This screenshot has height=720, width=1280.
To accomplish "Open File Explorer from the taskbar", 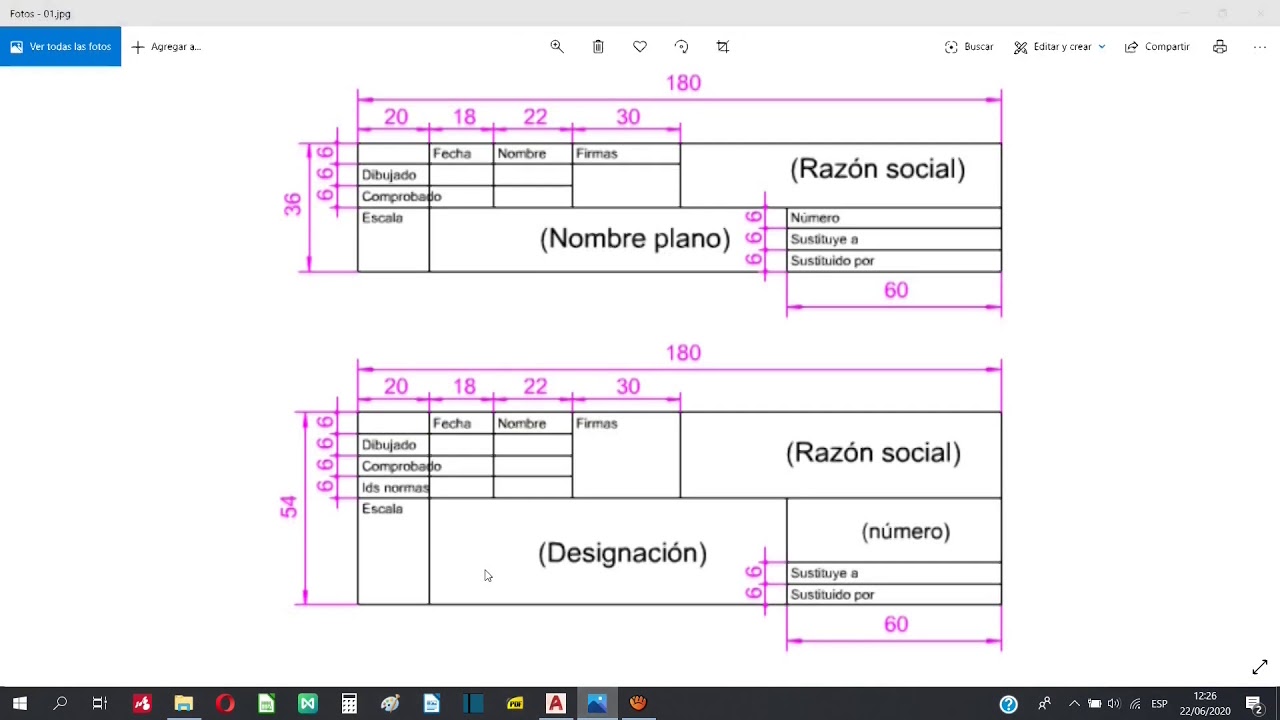I will pyautogui.click(x=183, y=704).
